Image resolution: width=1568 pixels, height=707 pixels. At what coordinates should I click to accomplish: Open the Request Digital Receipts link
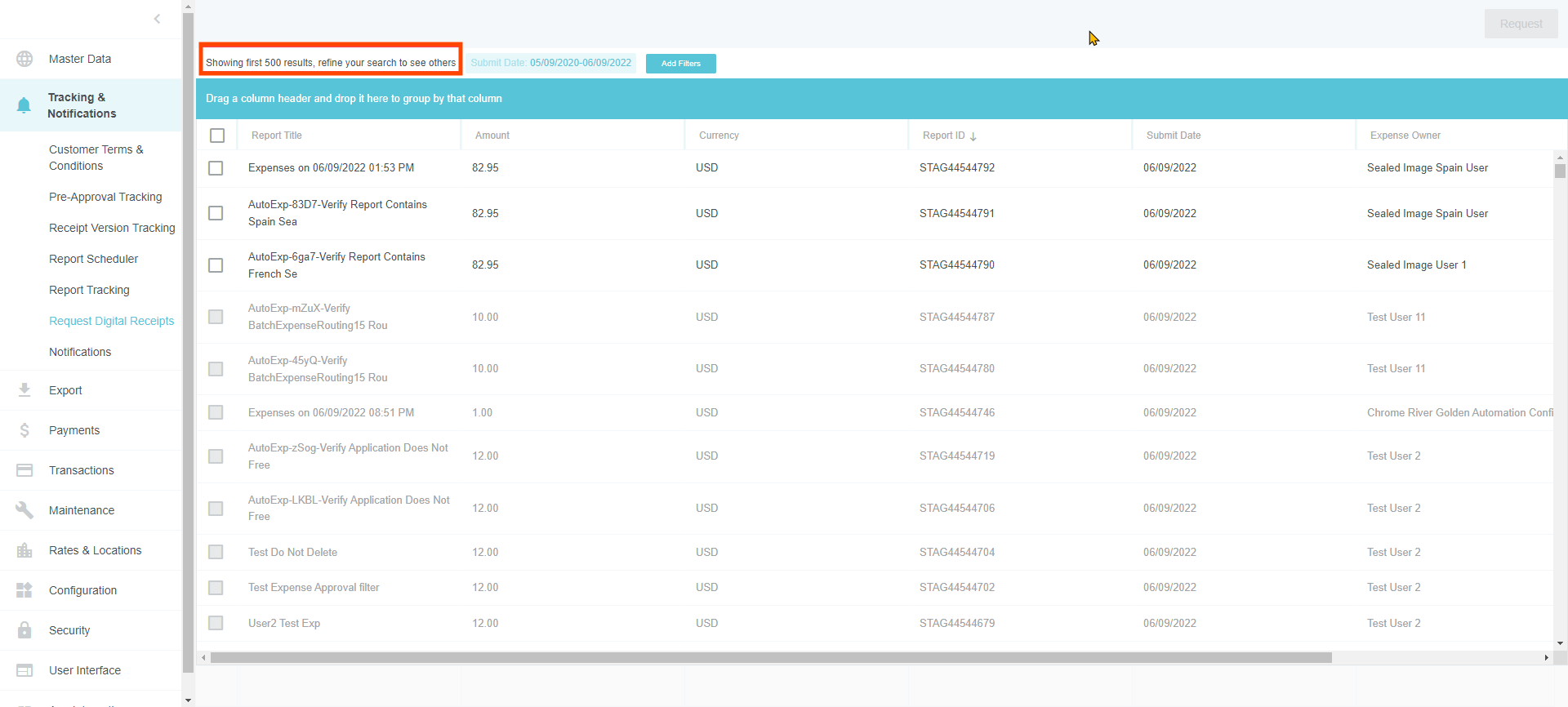pos(111,321)
